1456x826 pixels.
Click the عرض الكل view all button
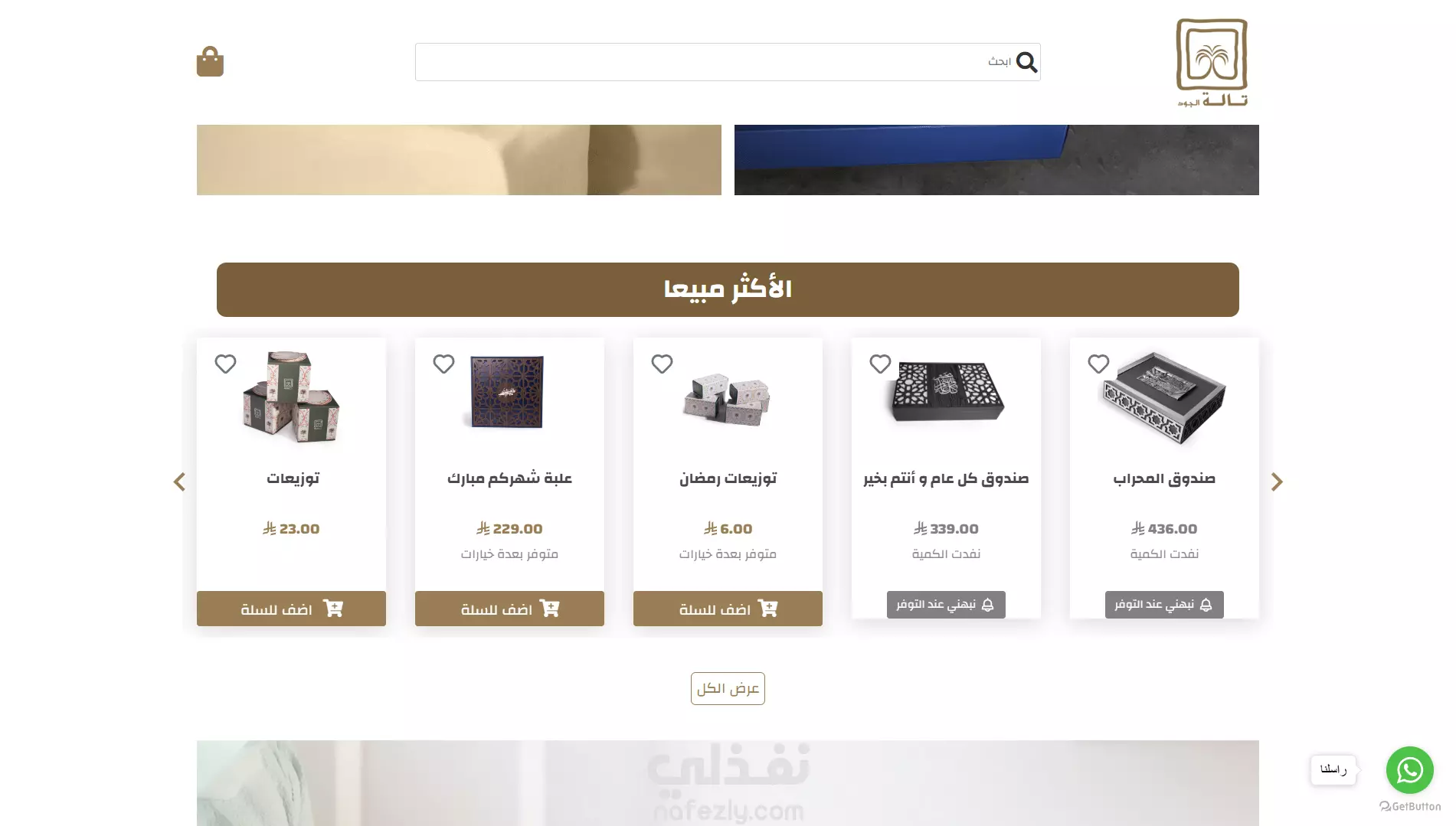[x=728, y=688]
